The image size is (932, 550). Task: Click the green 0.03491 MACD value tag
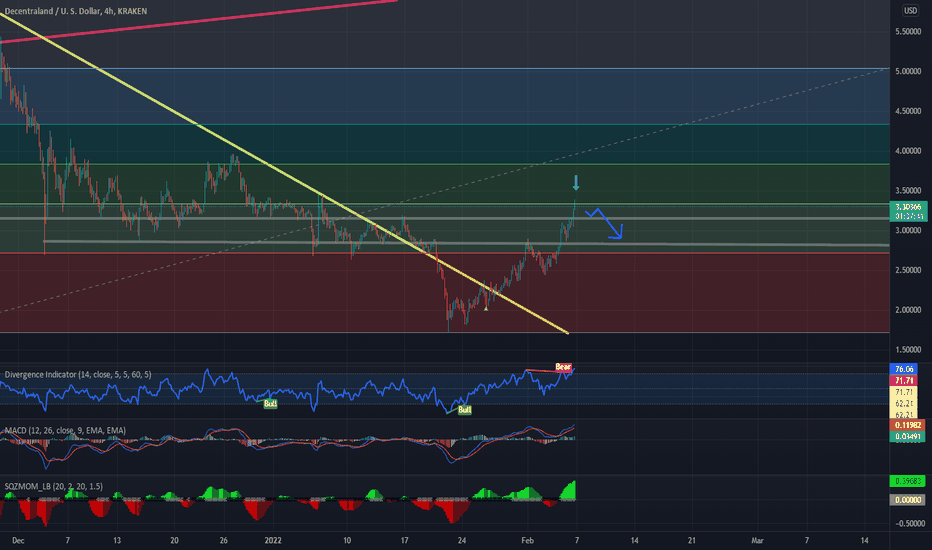coord(907,436)
